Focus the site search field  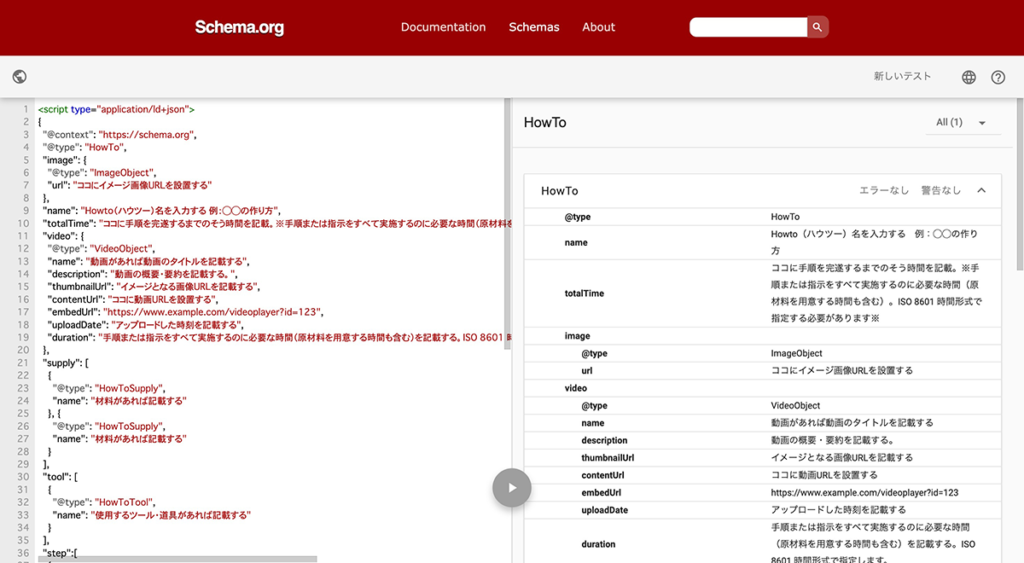748,27
